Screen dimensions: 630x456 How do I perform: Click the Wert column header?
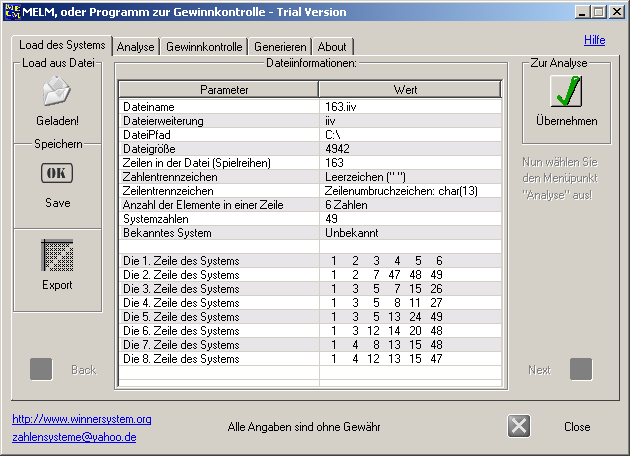pos(410,89)
